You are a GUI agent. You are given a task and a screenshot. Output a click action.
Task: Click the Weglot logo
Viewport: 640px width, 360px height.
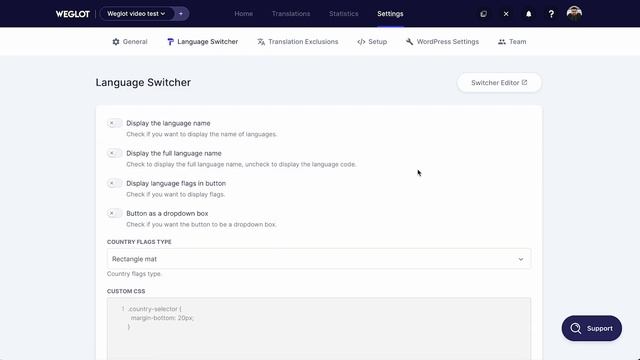pyautogui.click(x=73, y=14)
